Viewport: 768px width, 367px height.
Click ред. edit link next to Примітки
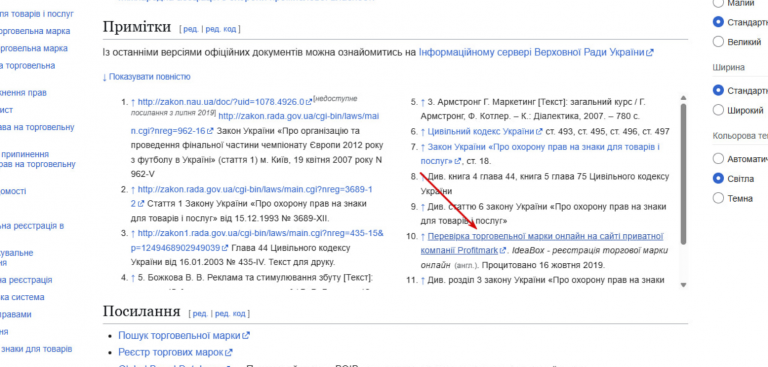[191, 29]
